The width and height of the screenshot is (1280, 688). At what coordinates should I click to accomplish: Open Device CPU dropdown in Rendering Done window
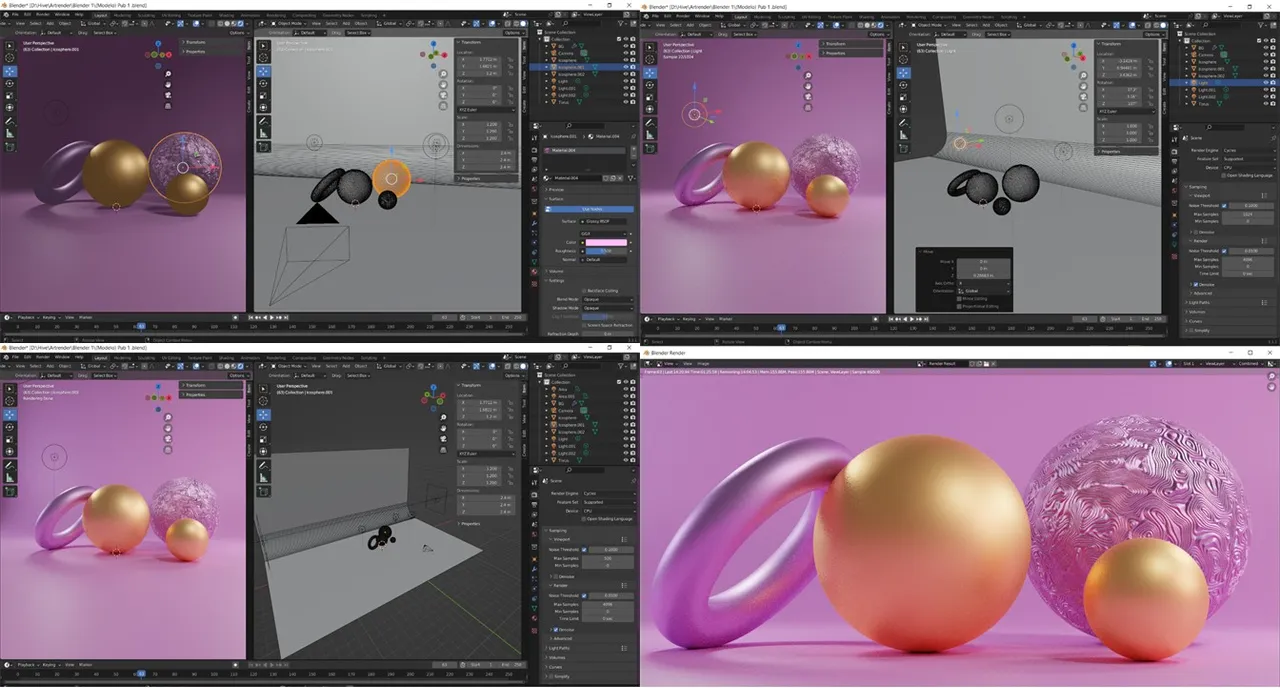pos(609,511)
